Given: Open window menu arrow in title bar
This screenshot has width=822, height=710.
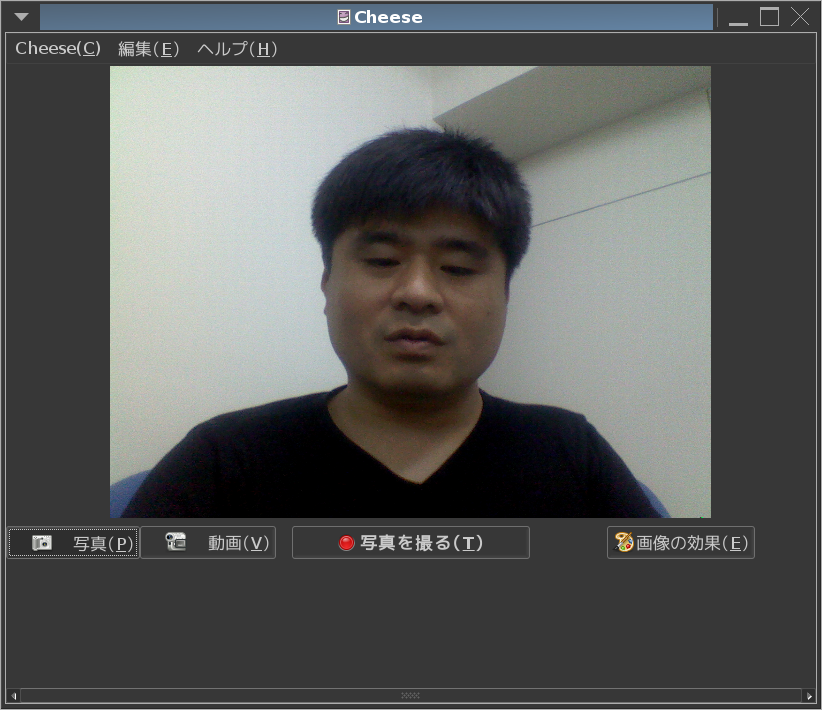Looking at the screenshot, I should tap(21, 17).
